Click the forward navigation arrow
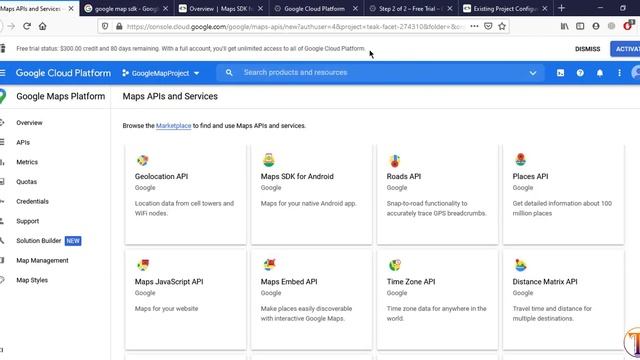The width and height of the screenshot is (640, 360). (11, 26)
